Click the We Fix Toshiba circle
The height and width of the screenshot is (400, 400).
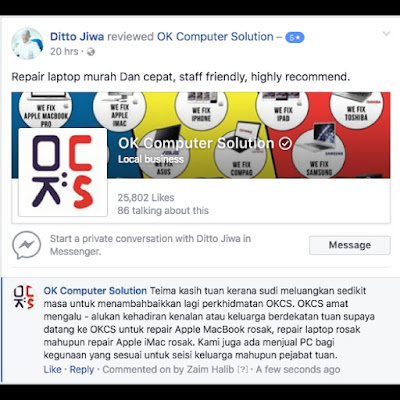click(356, 110)
